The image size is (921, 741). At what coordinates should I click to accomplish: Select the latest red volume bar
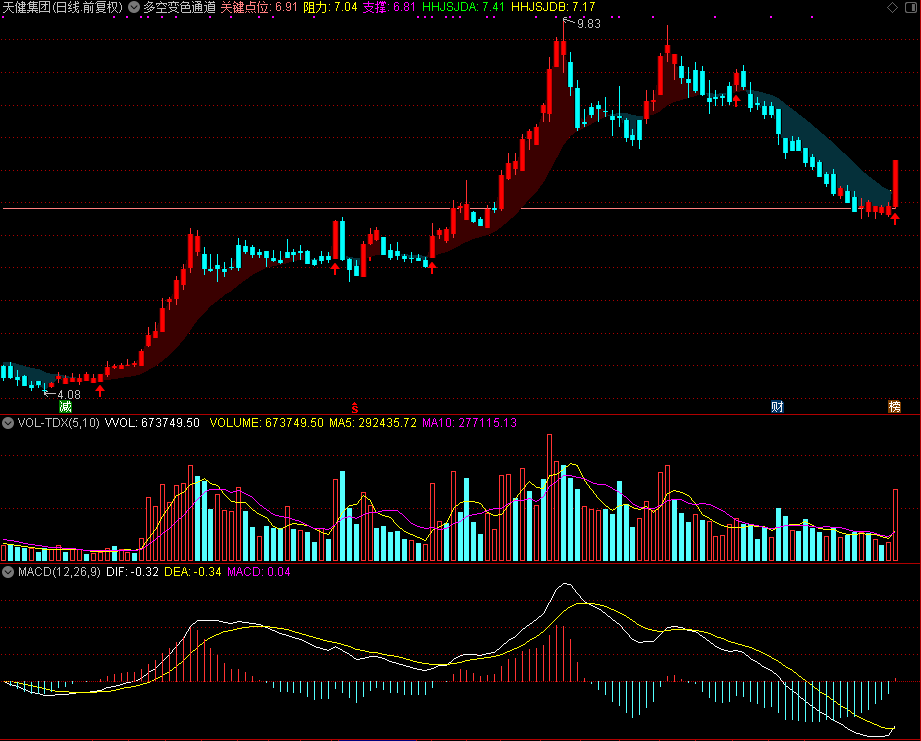896,525
